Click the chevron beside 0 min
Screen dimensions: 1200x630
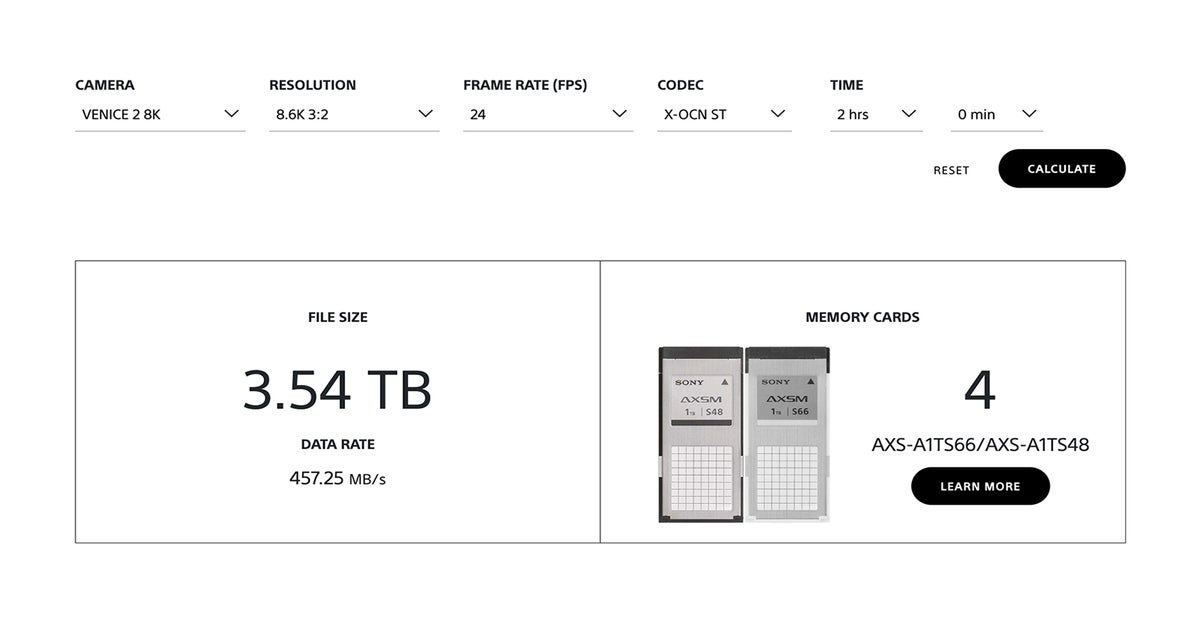(1030, 114)
